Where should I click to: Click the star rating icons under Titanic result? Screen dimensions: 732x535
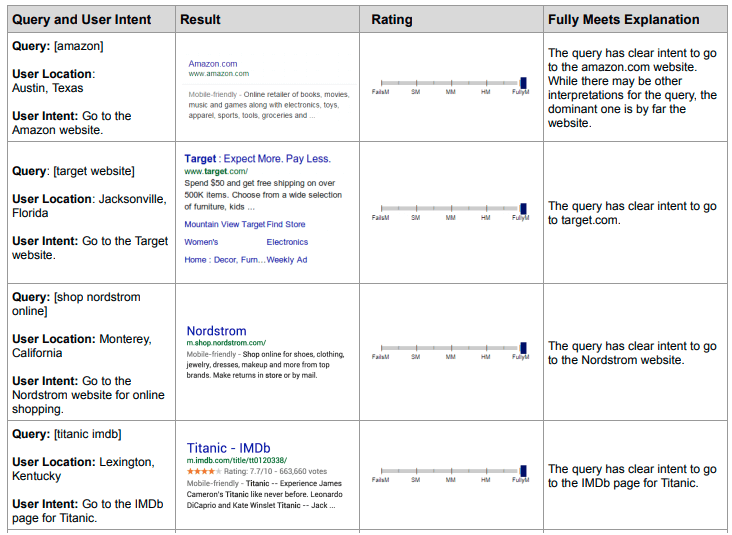pos(204,471)
